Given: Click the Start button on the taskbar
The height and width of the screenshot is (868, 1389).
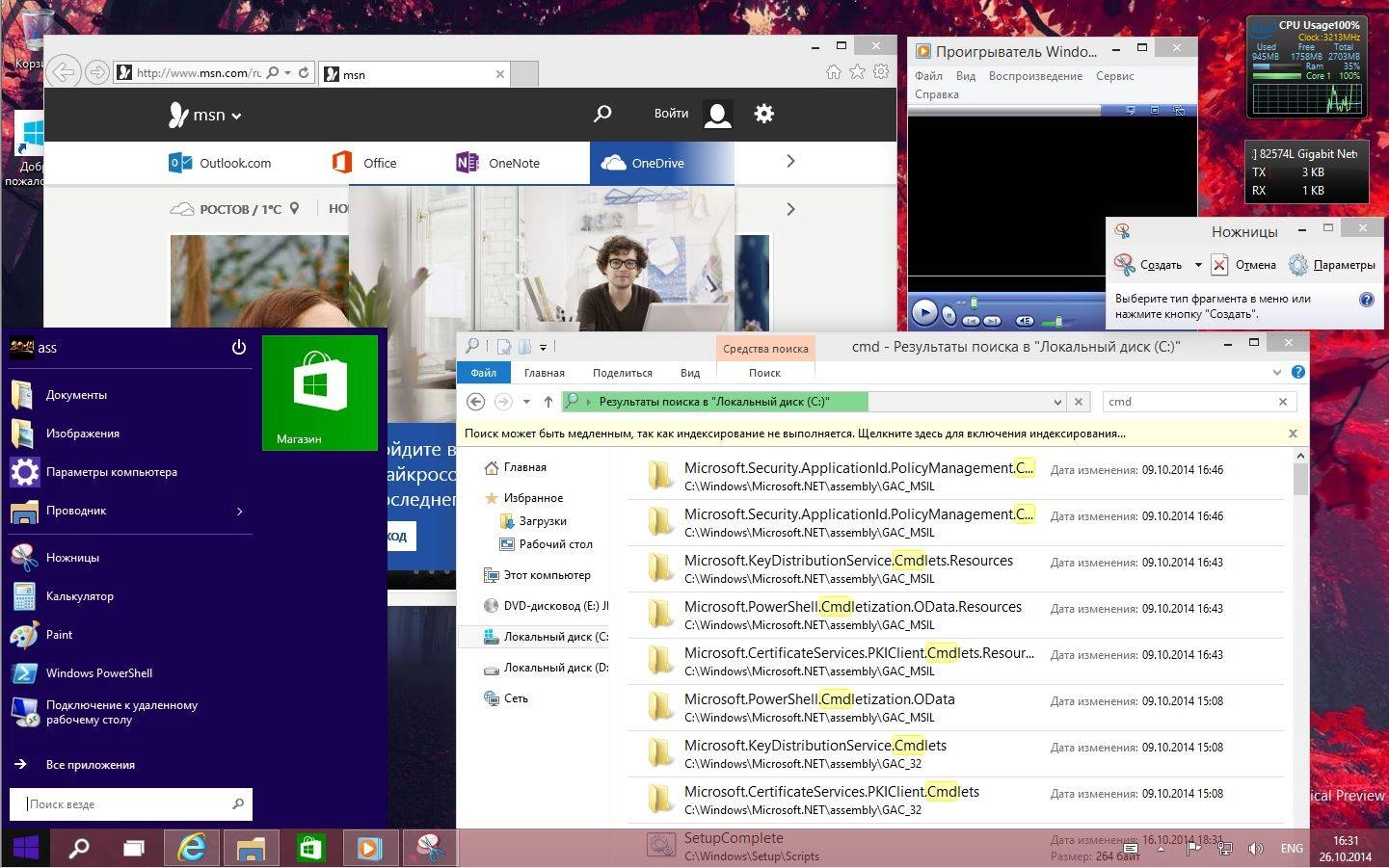Looking at the screenshot, I should 26,848.
